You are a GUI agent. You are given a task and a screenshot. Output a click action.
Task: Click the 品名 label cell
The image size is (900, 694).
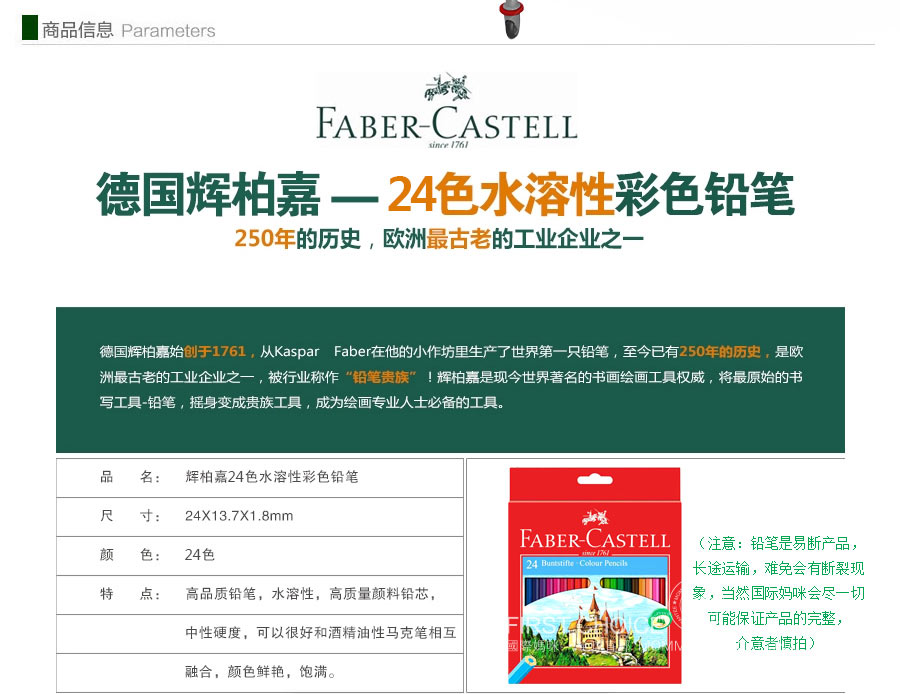(x=130, y=477)
